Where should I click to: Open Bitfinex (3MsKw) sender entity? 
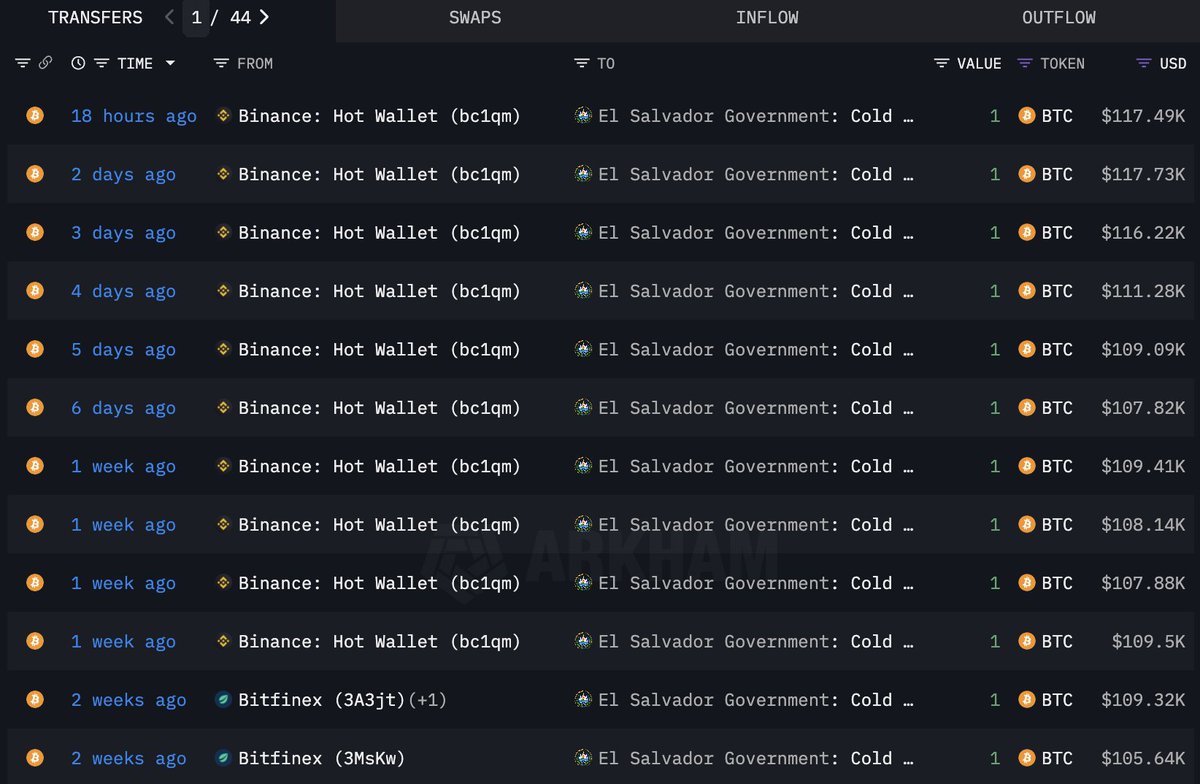(x=322, y=758)
